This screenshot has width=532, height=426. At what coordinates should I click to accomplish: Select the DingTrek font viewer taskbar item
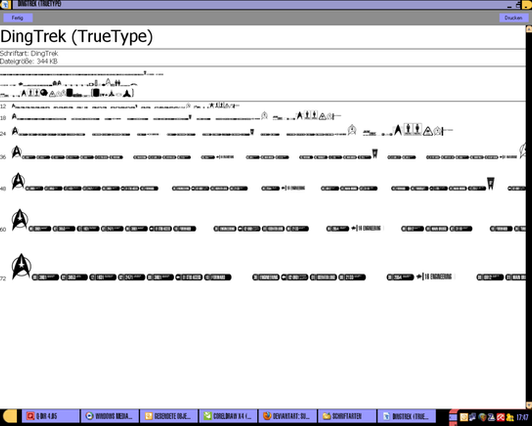click(x=405, y=416)
